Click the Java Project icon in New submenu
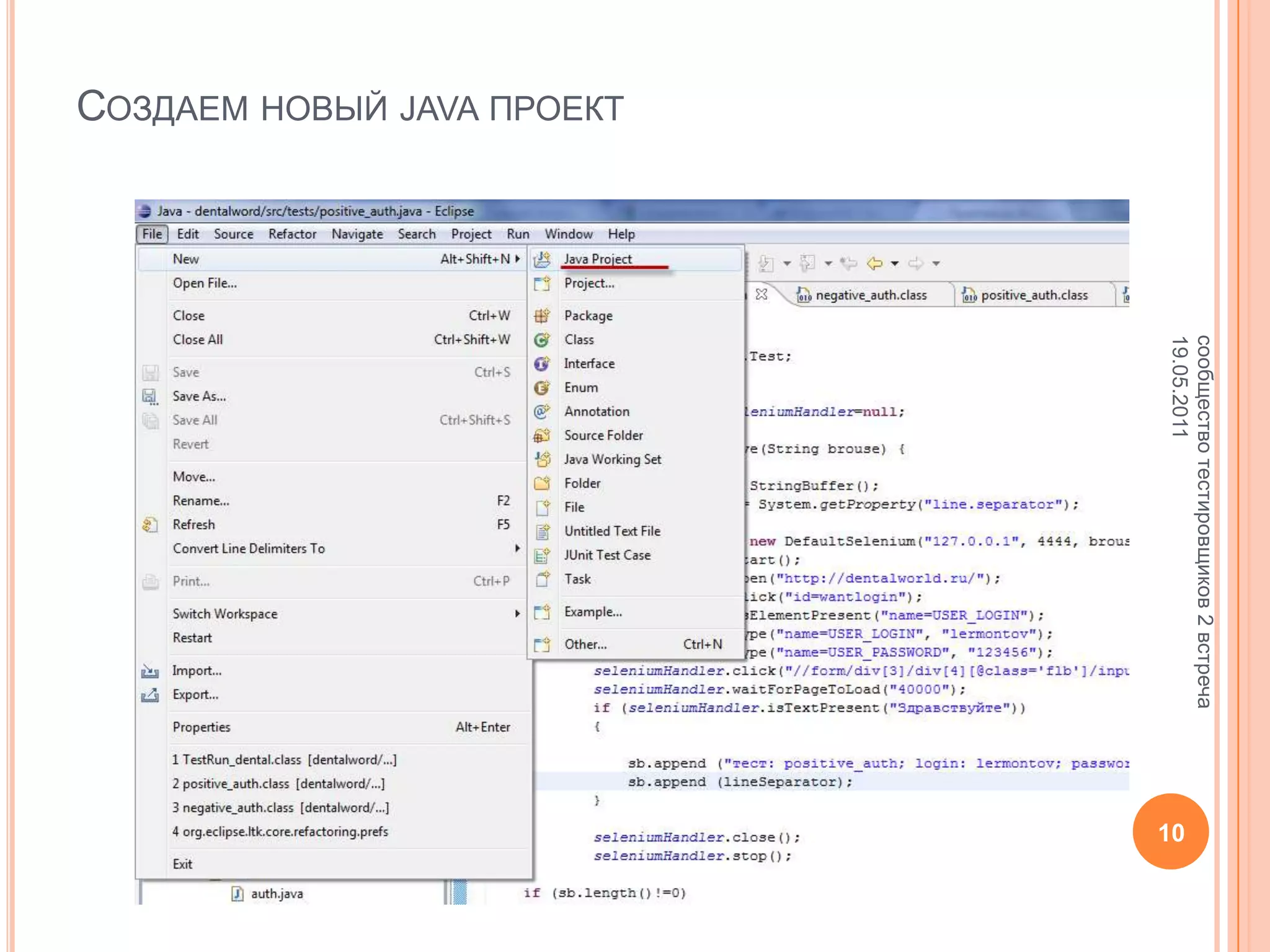Image resolution: width=1270 pixels, height=952 pixels. (x=542, y=259)
